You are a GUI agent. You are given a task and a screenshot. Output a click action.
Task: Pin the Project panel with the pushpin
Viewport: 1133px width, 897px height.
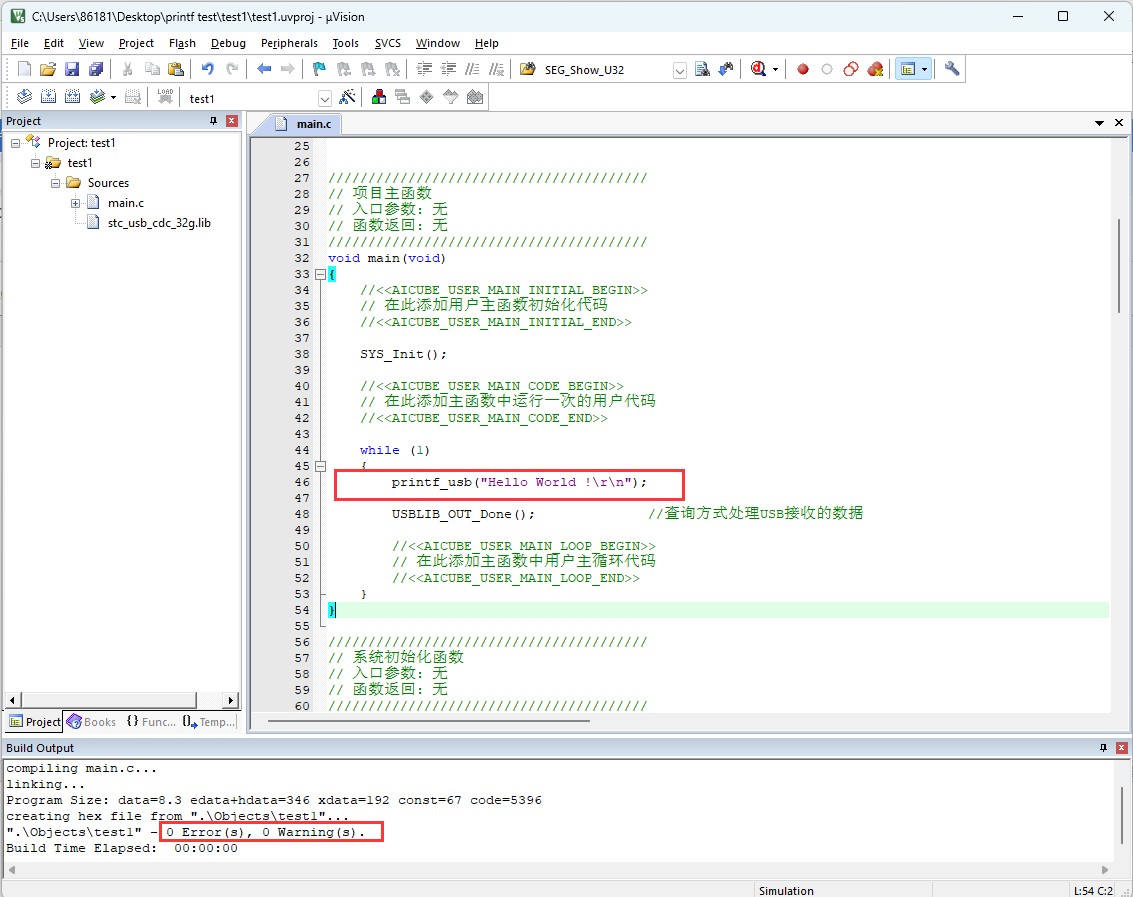point(213,121)
